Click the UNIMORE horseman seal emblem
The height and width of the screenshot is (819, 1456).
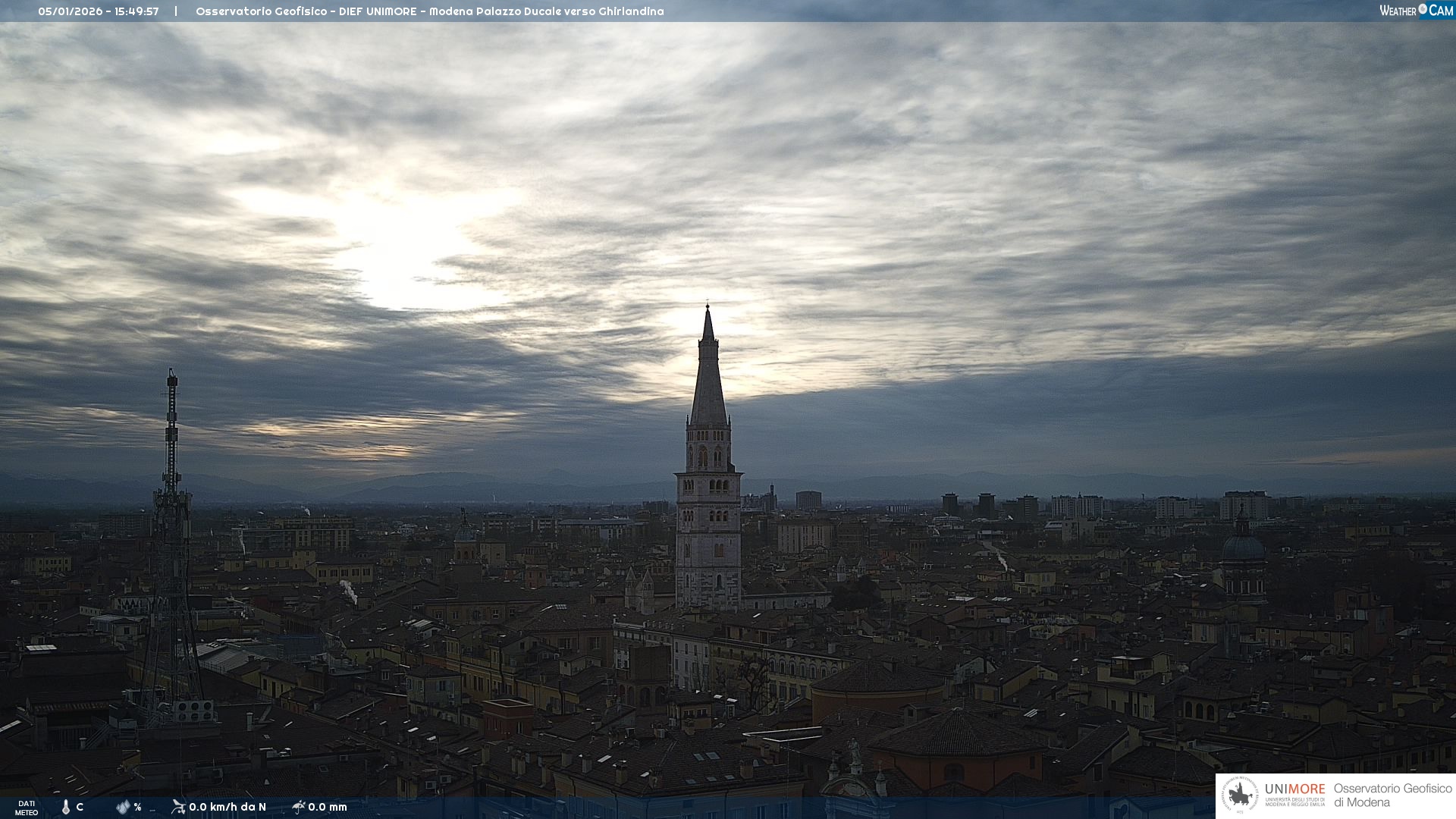(1241, 795)
